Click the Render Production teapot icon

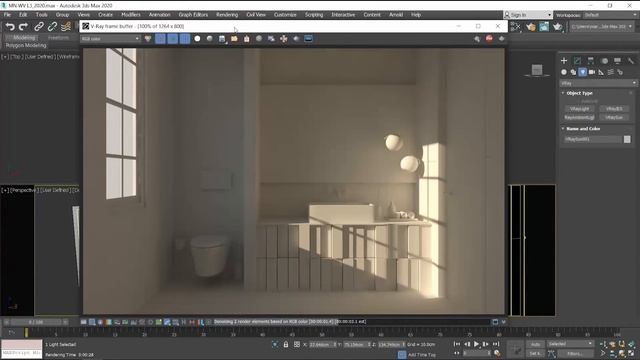(x=558, y=27)
